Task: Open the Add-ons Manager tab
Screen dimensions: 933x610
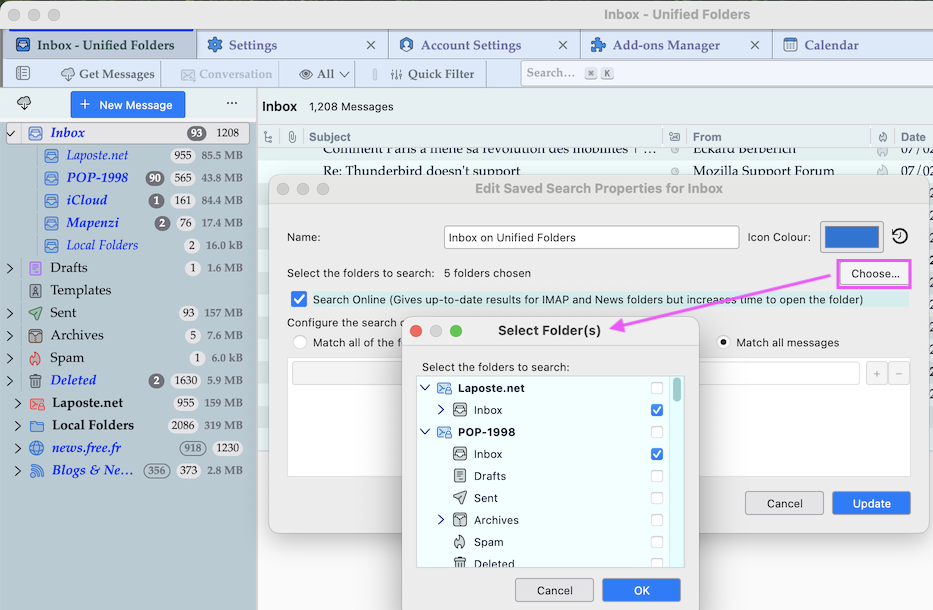Action: (x=665, y=45)
